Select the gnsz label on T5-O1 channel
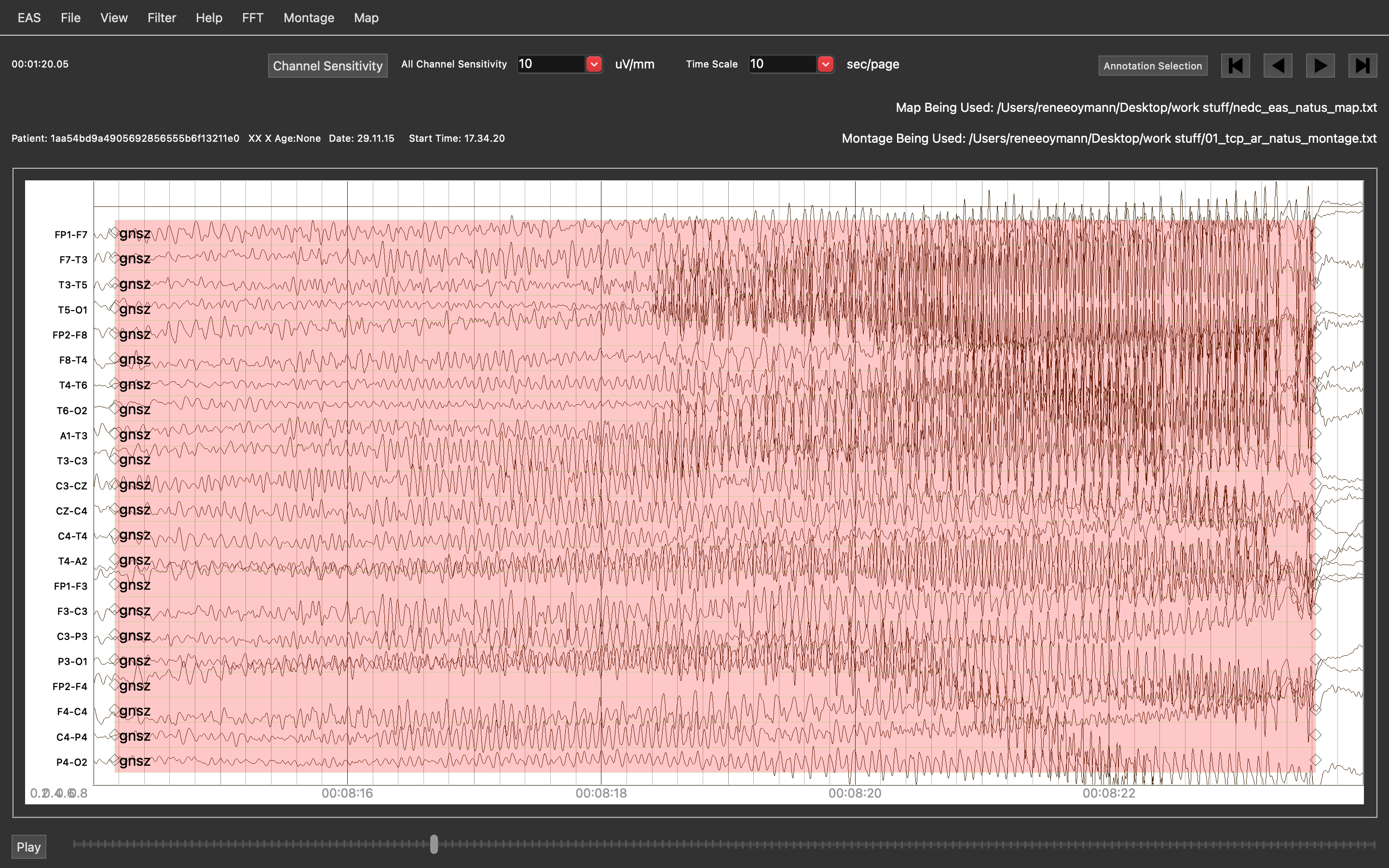This screenshot has height=868, width=1389. 134,310
